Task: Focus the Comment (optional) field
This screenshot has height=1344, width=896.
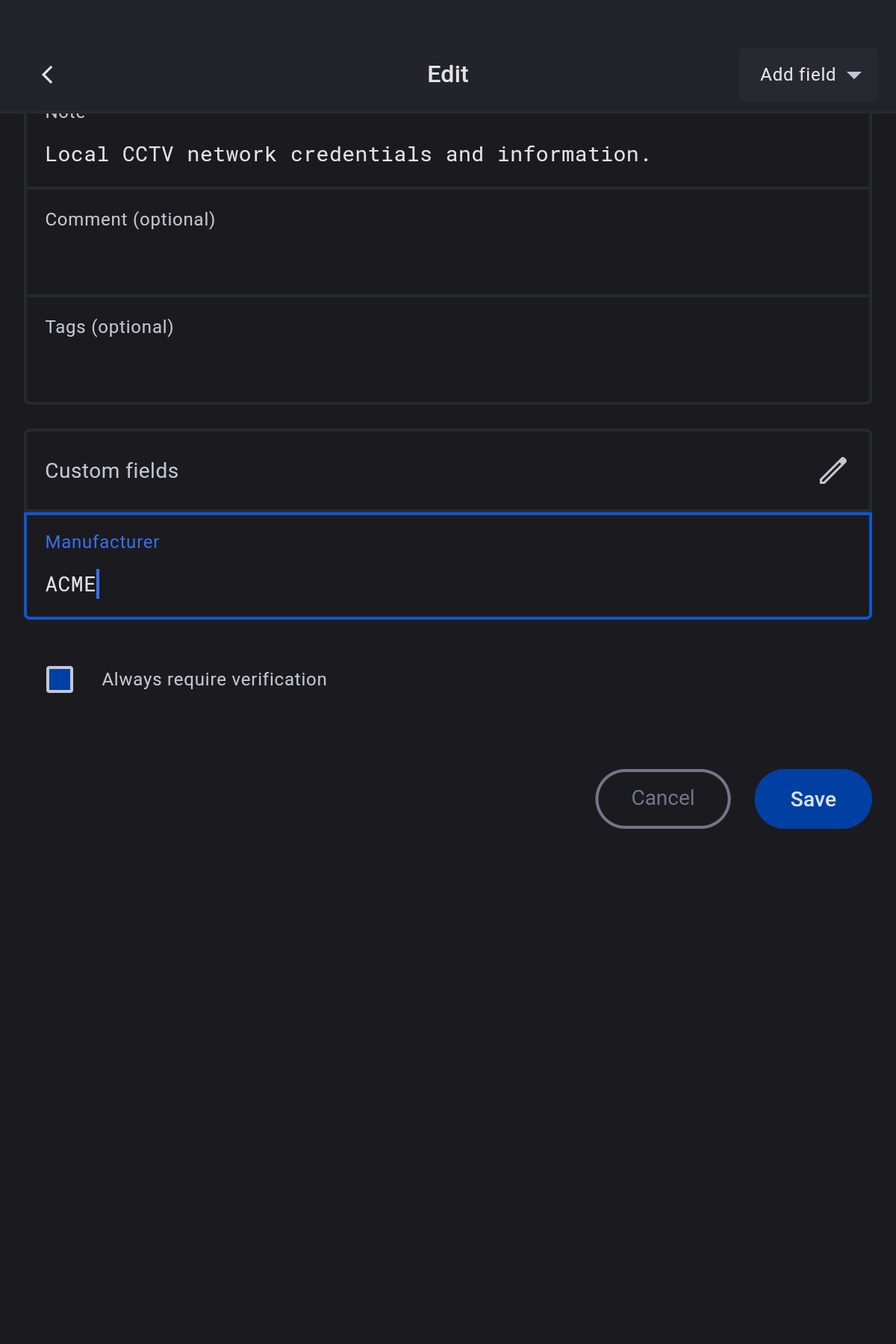Action: click(448, 254)
